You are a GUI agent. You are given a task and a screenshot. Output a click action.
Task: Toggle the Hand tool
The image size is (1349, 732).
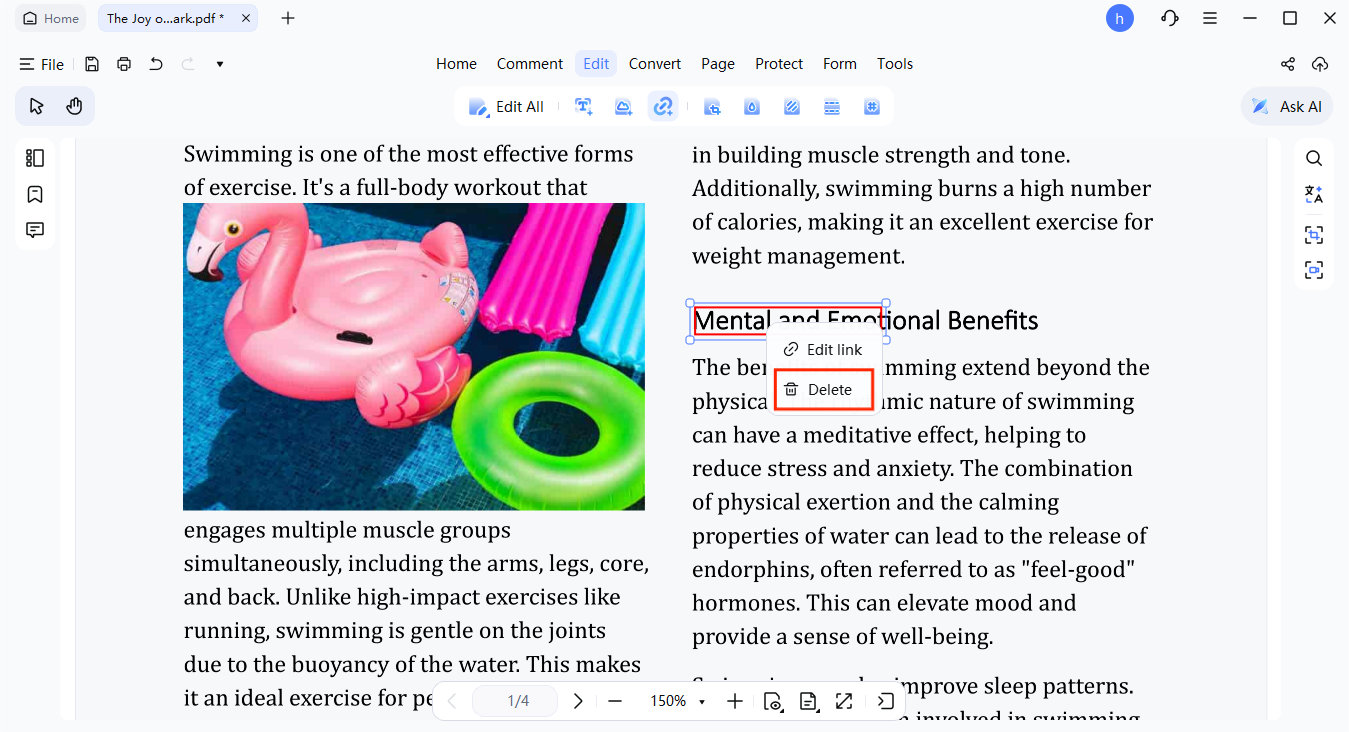[x=74, y=106]
